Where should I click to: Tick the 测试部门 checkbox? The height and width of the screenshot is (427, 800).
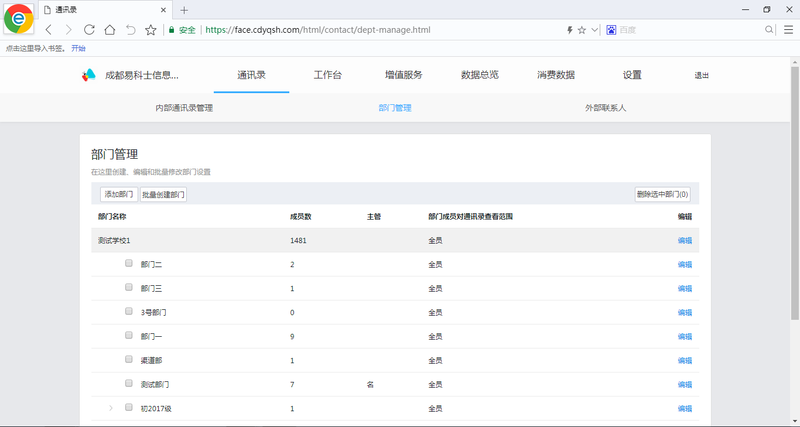129,383
